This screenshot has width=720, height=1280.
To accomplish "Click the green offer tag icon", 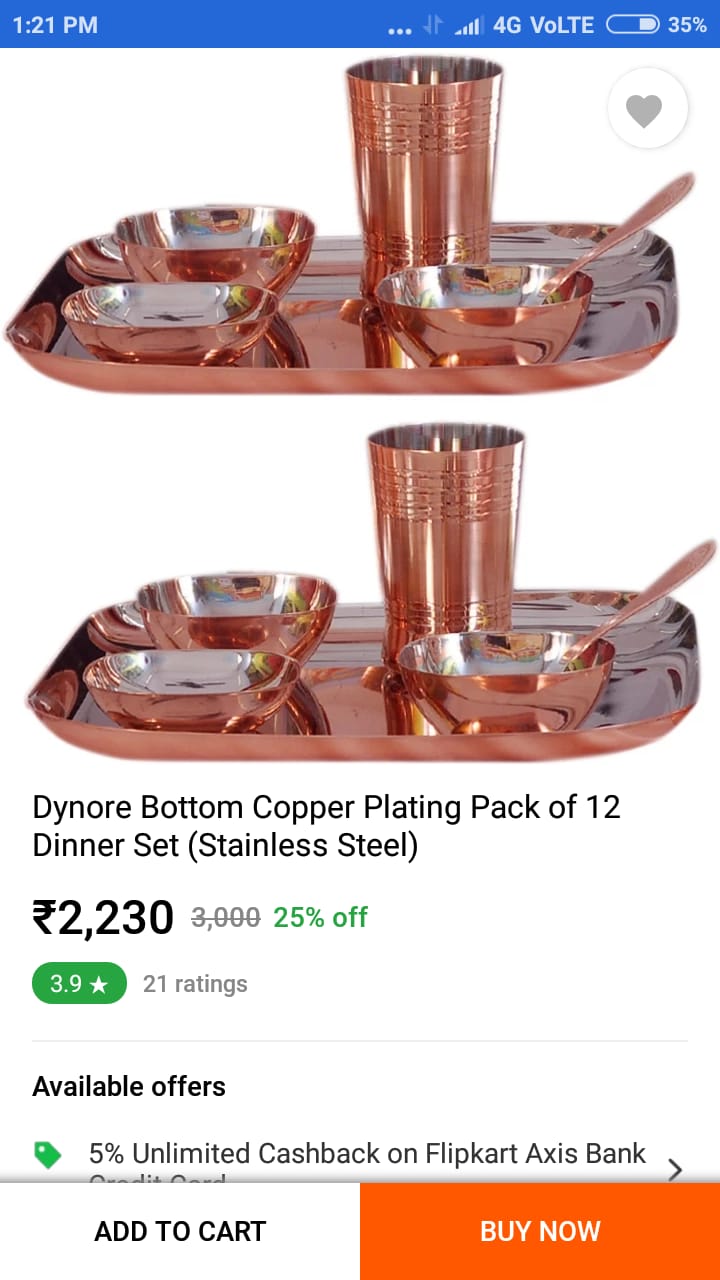I will [x=47, y=1155].
